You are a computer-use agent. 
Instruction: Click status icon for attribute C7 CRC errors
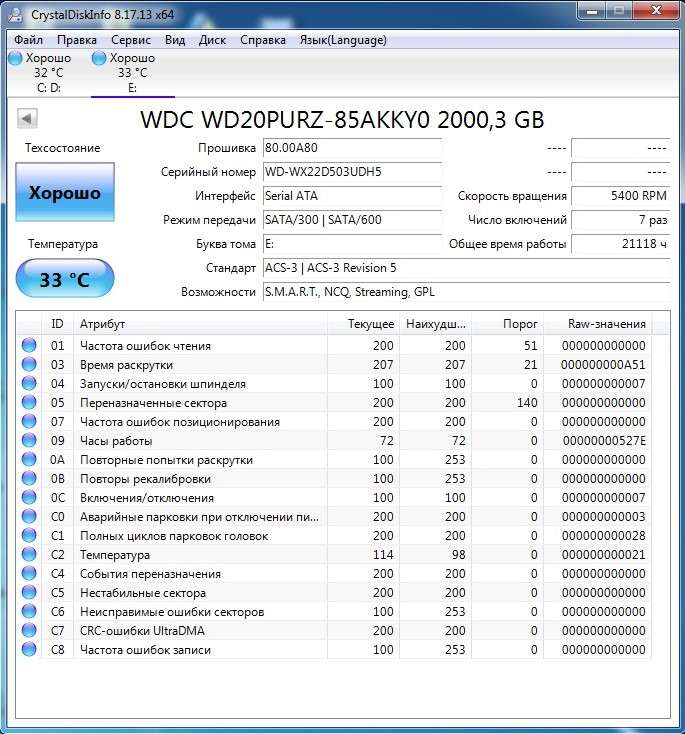[x=29, y=631]
